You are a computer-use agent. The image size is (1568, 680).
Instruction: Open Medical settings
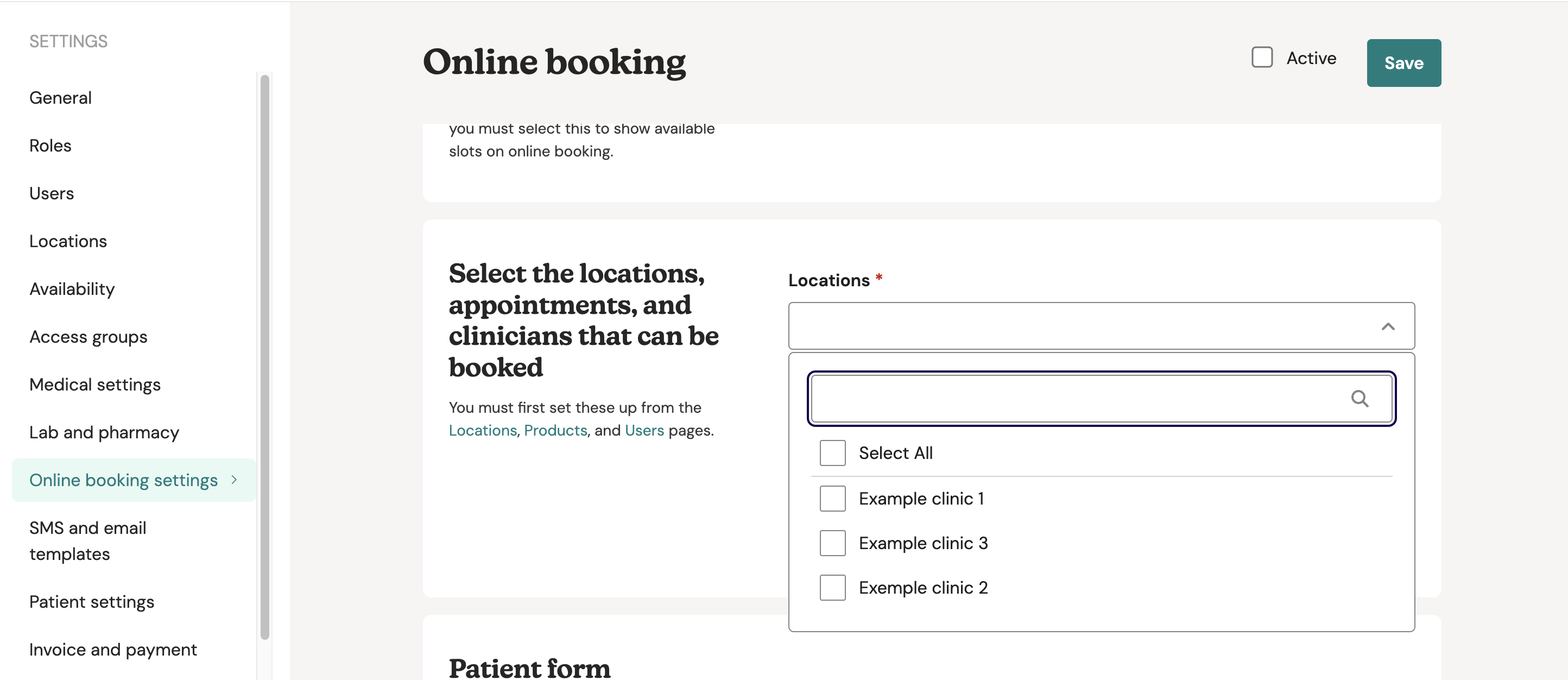[x=94, y=384]
